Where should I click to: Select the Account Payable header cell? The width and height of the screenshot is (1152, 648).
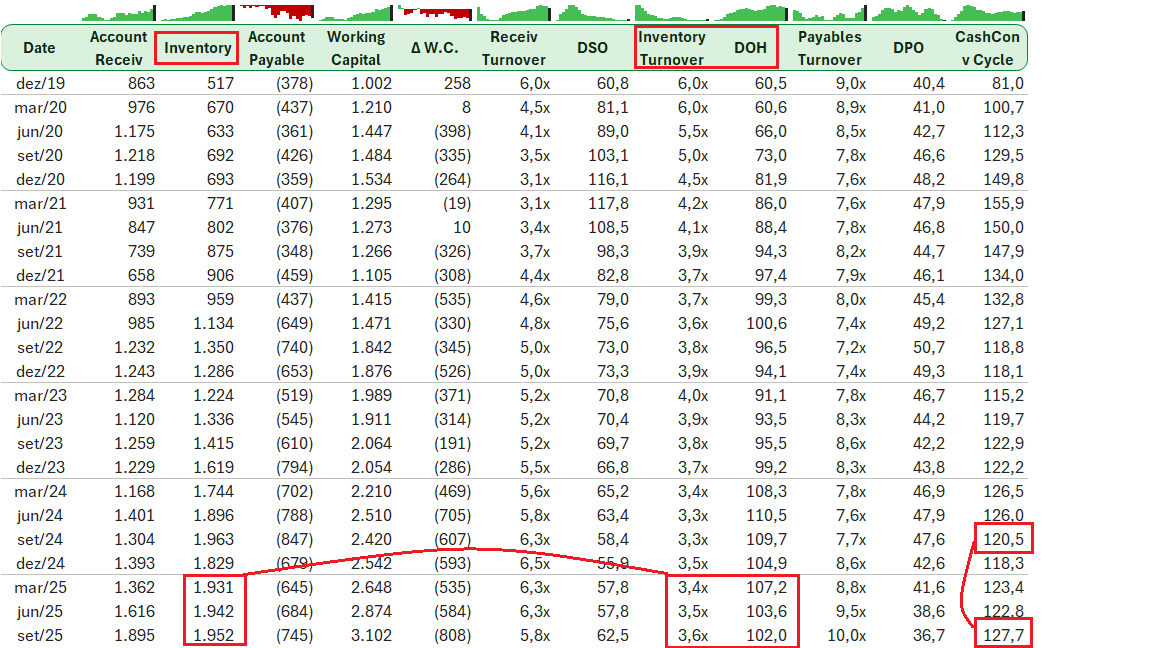276,48
